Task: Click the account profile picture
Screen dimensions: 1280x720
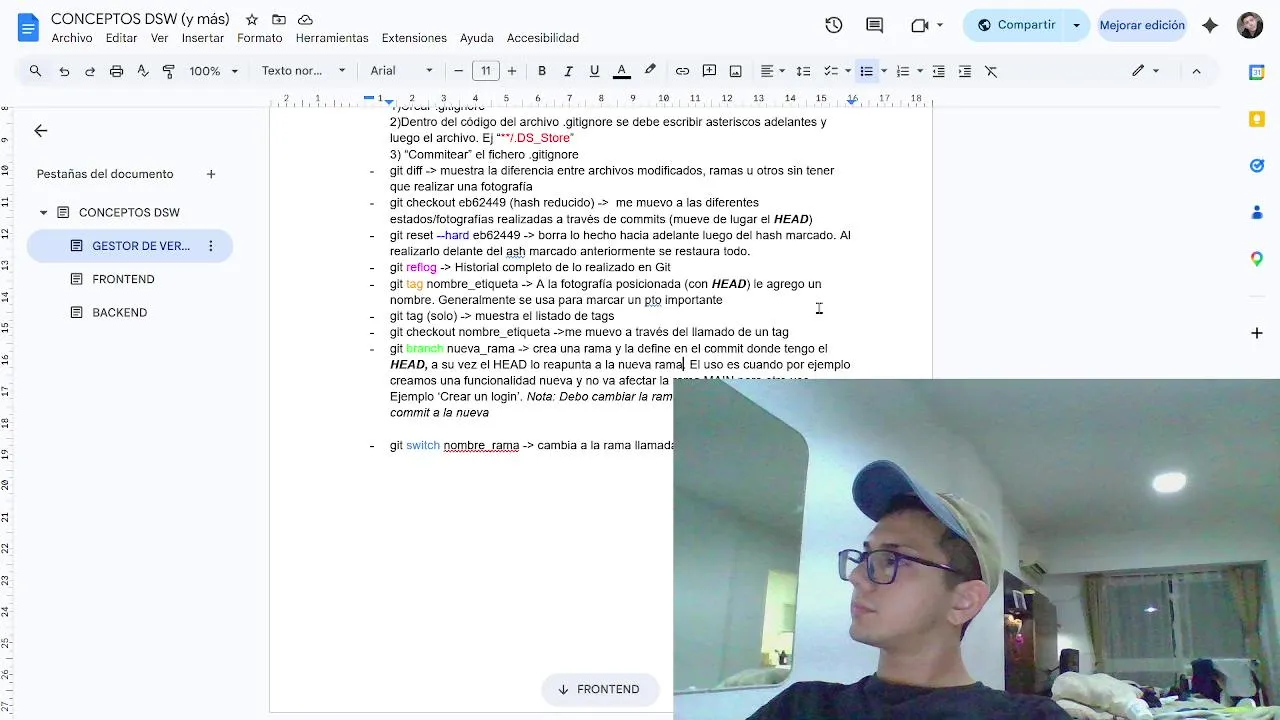Action: click(1250, 25)
